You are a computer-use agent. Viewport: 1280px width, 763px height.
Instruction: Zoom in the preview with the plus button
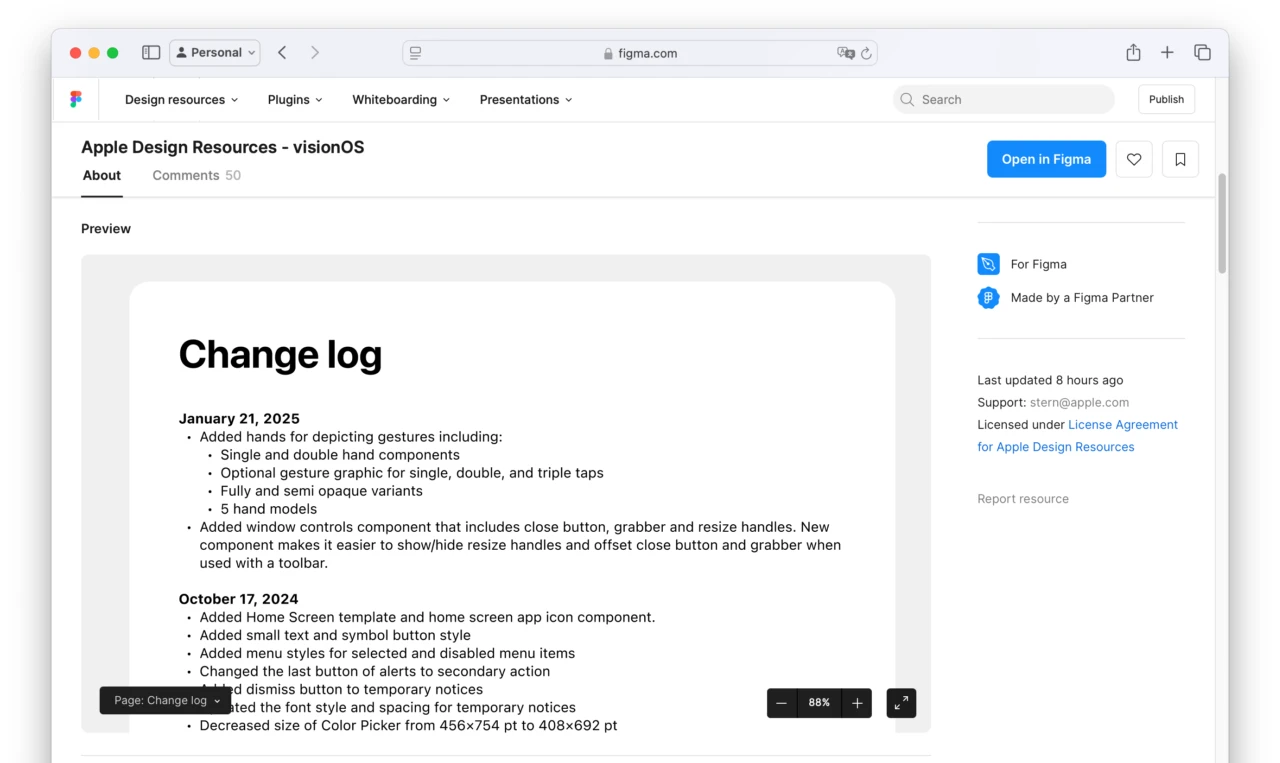(857, 703)
